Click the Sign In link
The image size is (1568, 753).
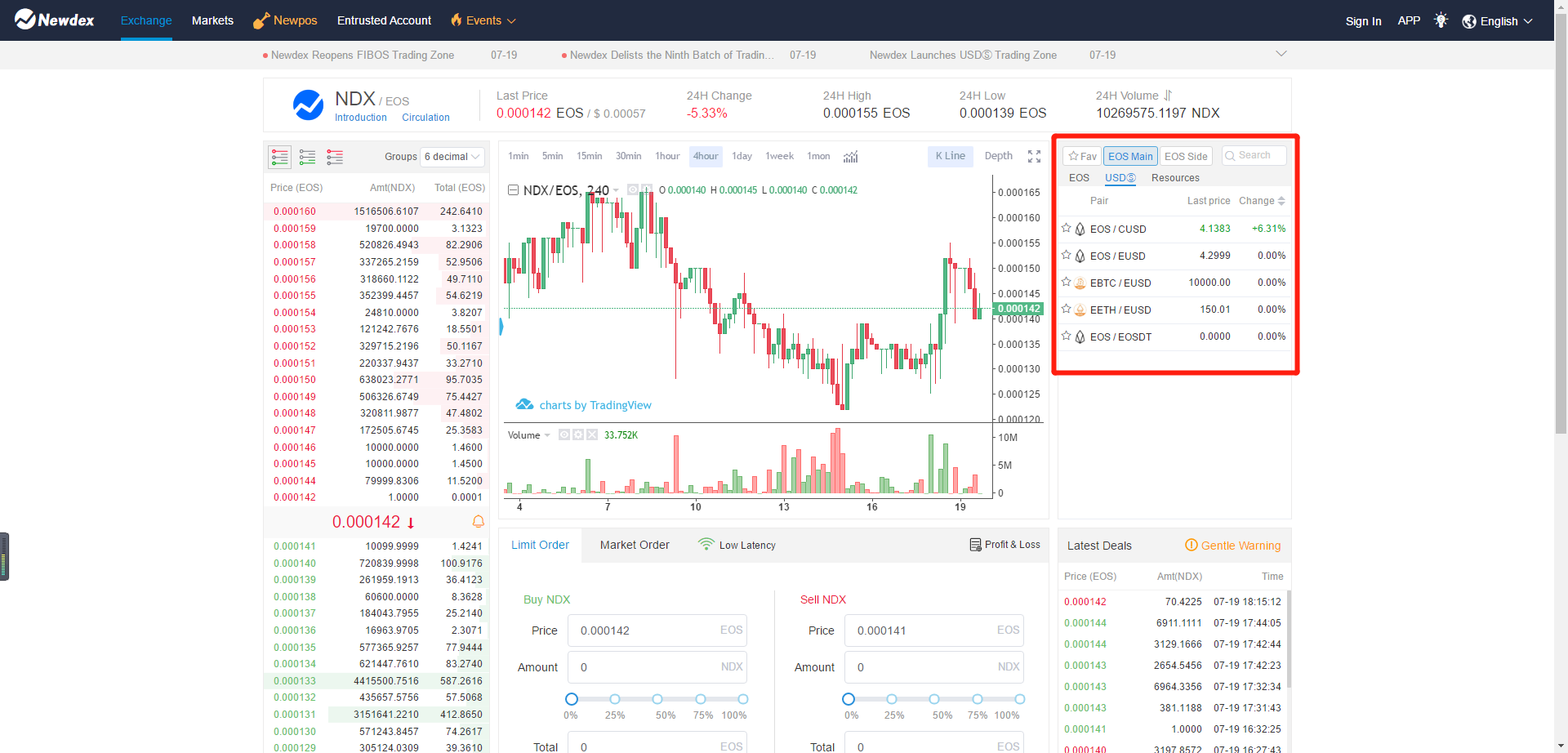coord(1363,21)
